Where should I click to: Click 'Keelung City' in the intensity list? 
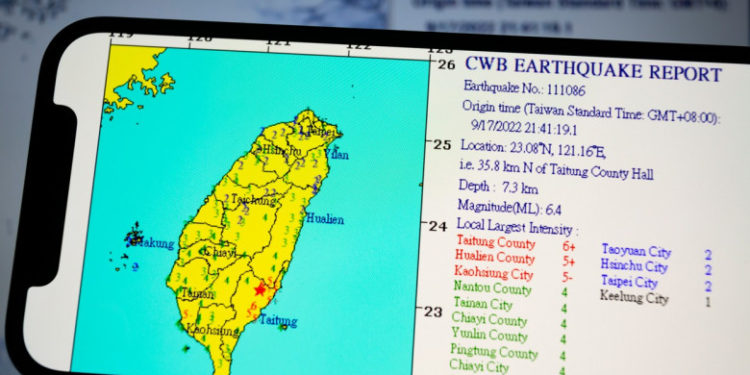click(634, 298)
